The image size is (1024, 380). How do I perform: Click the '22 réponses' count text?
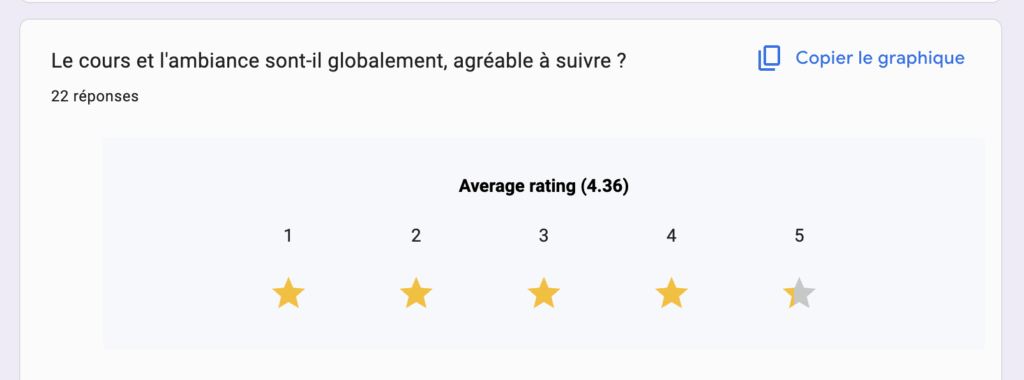pyautogui.click(x=95, y=97)
